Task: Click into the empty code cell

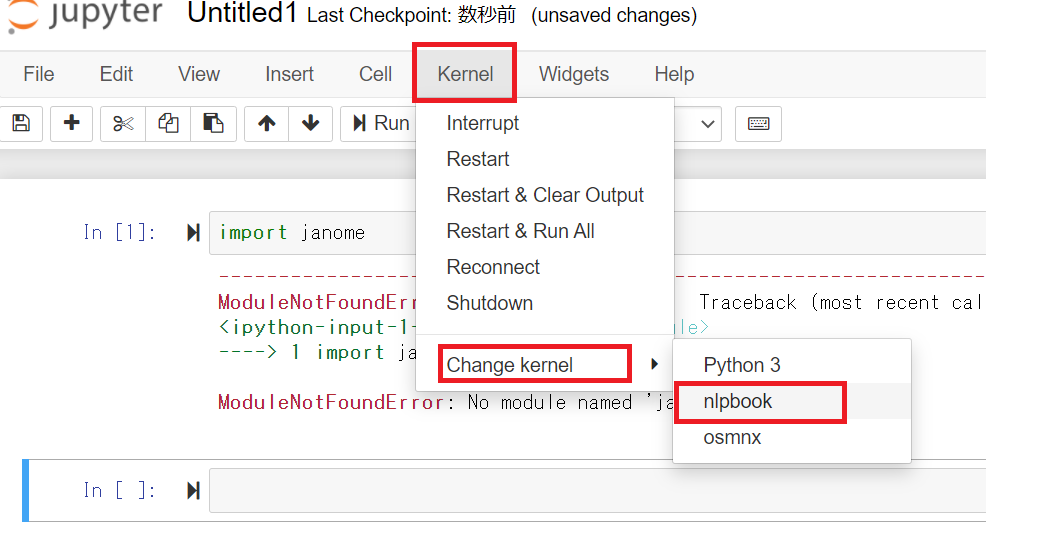Action: coord(597,491)
